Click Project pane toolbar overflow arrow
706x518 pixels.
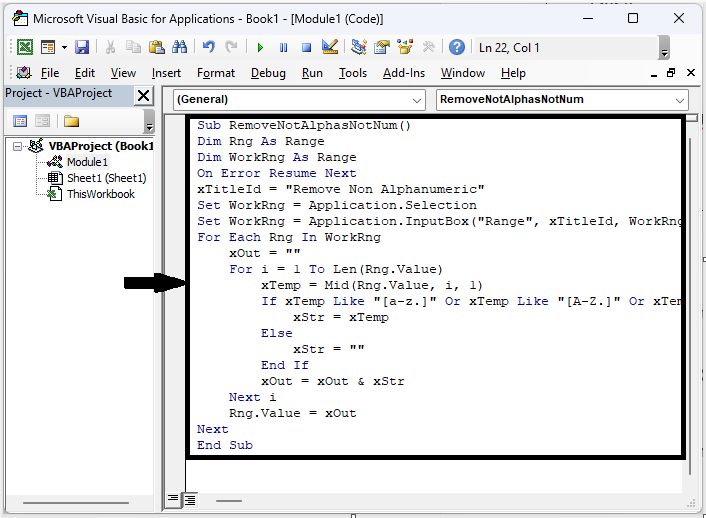149,122
